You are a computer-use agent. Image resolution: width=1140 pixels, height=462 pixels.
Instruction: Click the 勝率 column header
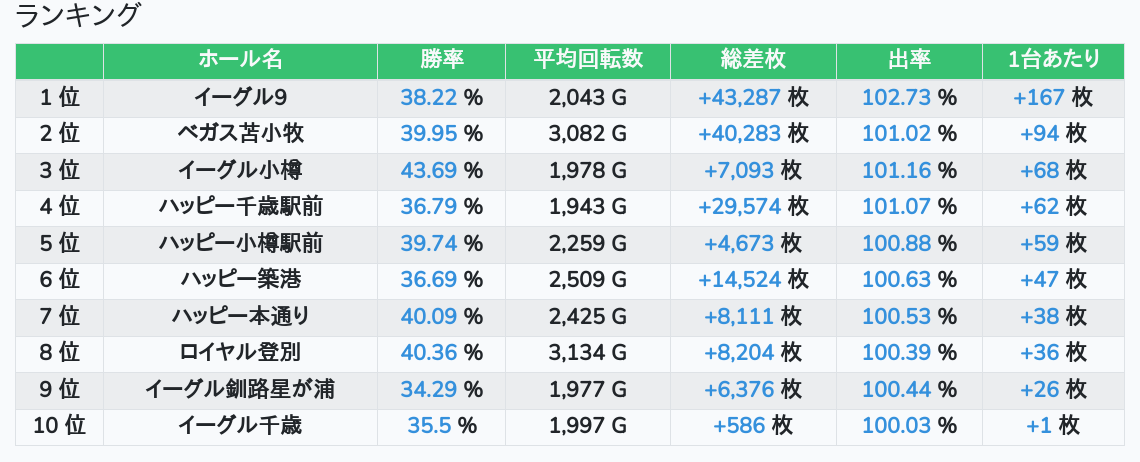441,60
